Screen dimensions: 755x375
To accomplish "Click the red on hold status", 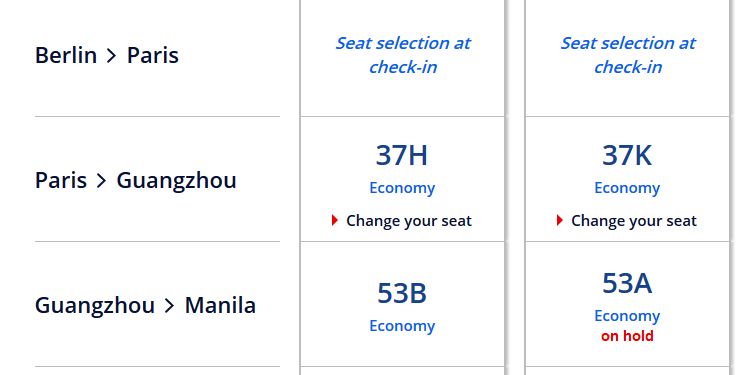I will [627, 336].
